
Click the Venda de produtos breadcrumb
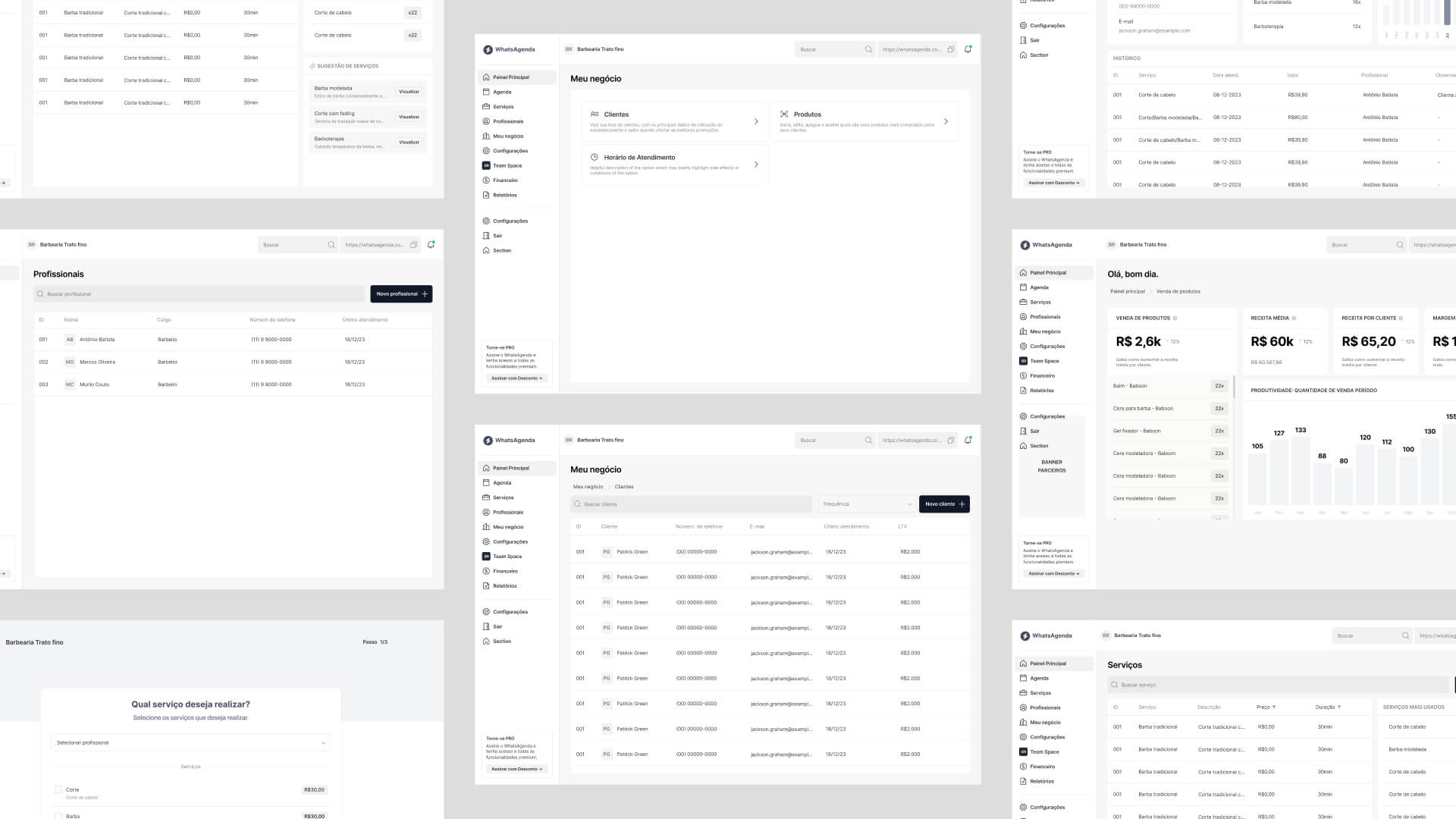coord(1178,291)
